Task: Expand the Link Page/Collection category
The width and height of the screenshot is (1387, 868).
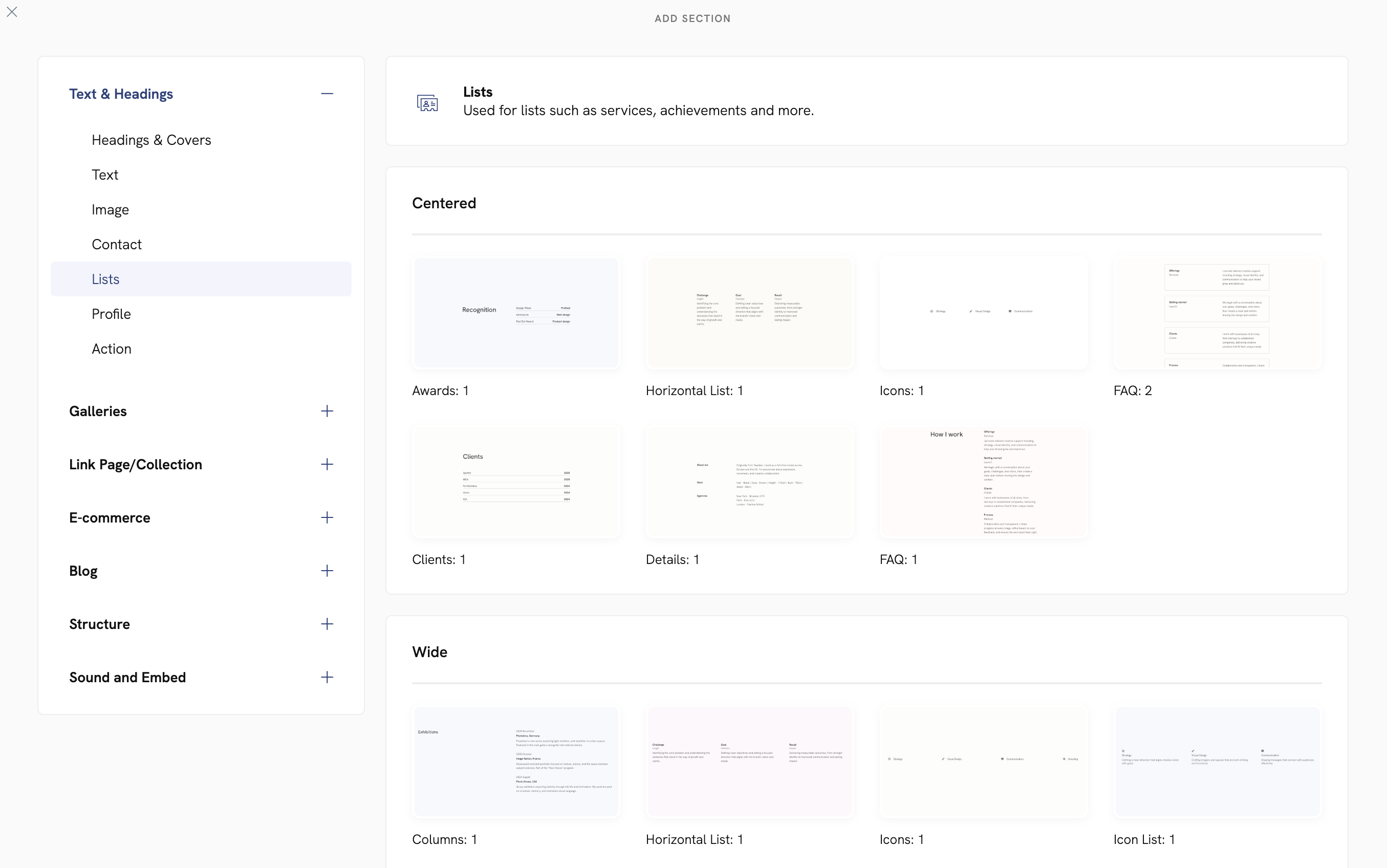Action: pos(327,464)
